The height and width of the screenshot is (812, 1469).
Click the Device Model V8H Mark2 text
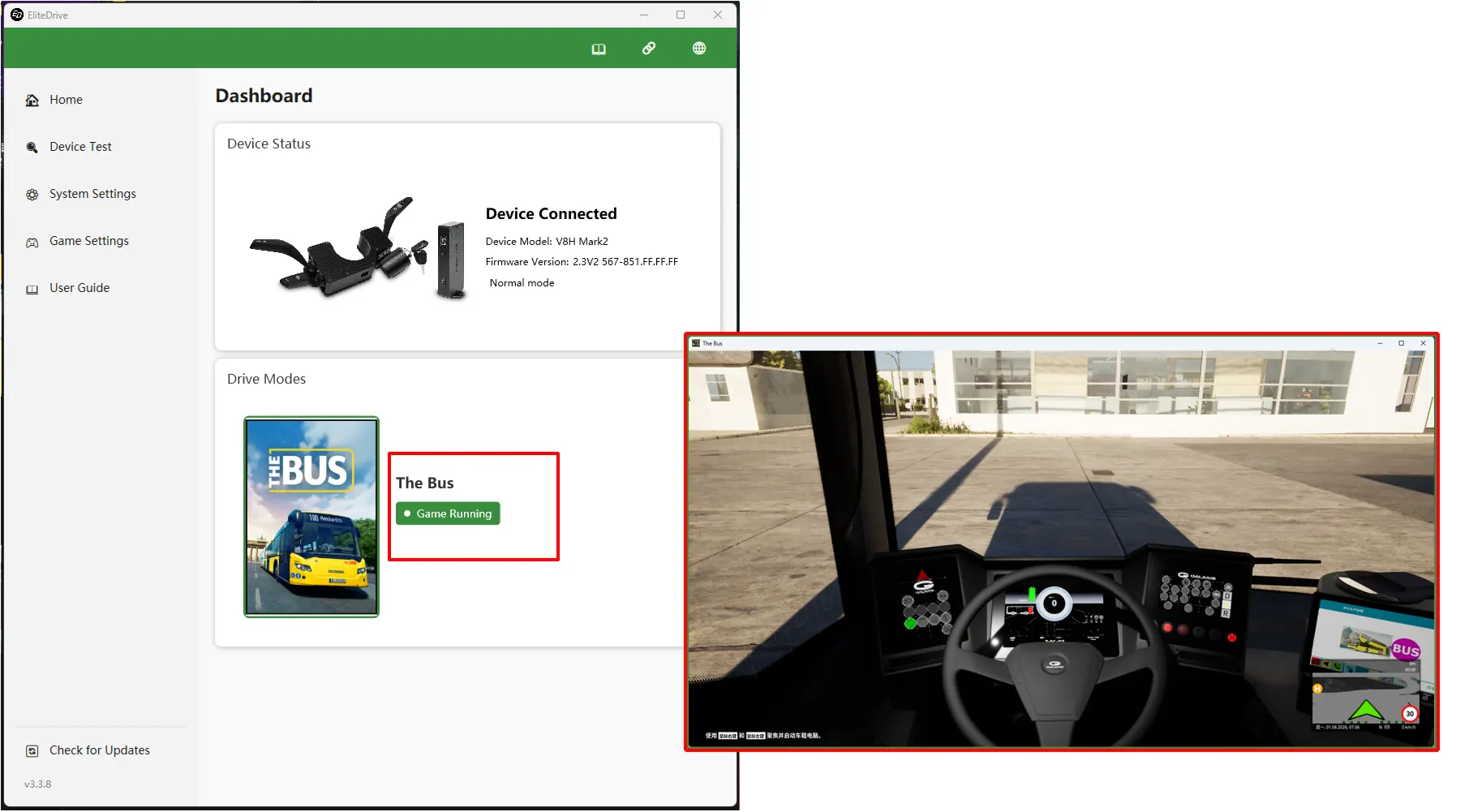[x=547, y=241]
